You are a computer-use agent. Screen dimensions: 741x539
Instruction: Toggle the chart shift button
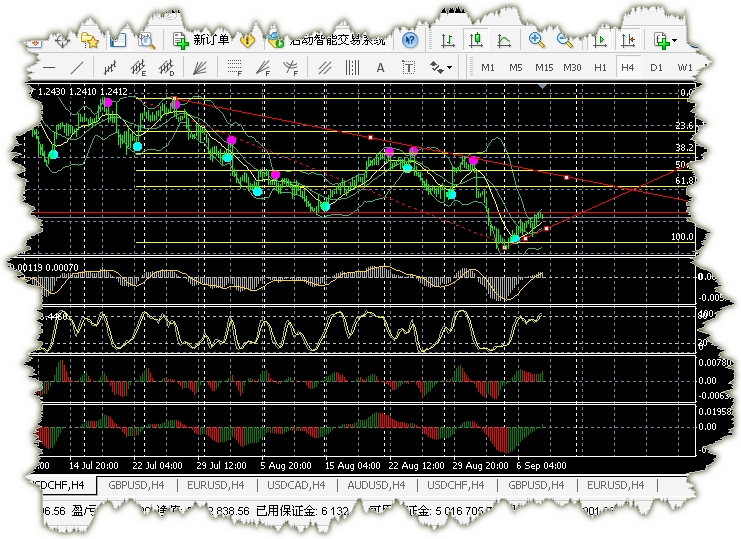click(x=628, y=41)
